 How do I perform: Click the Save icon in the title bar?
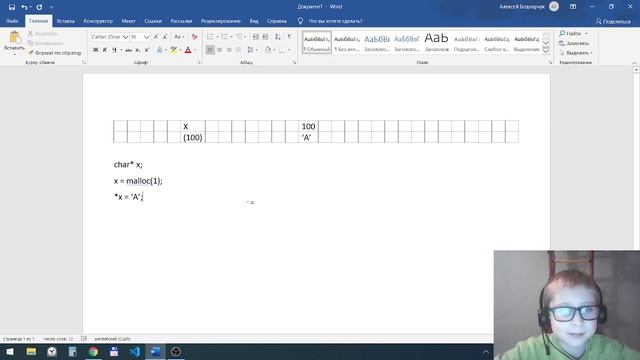click(x=12, y=7)
